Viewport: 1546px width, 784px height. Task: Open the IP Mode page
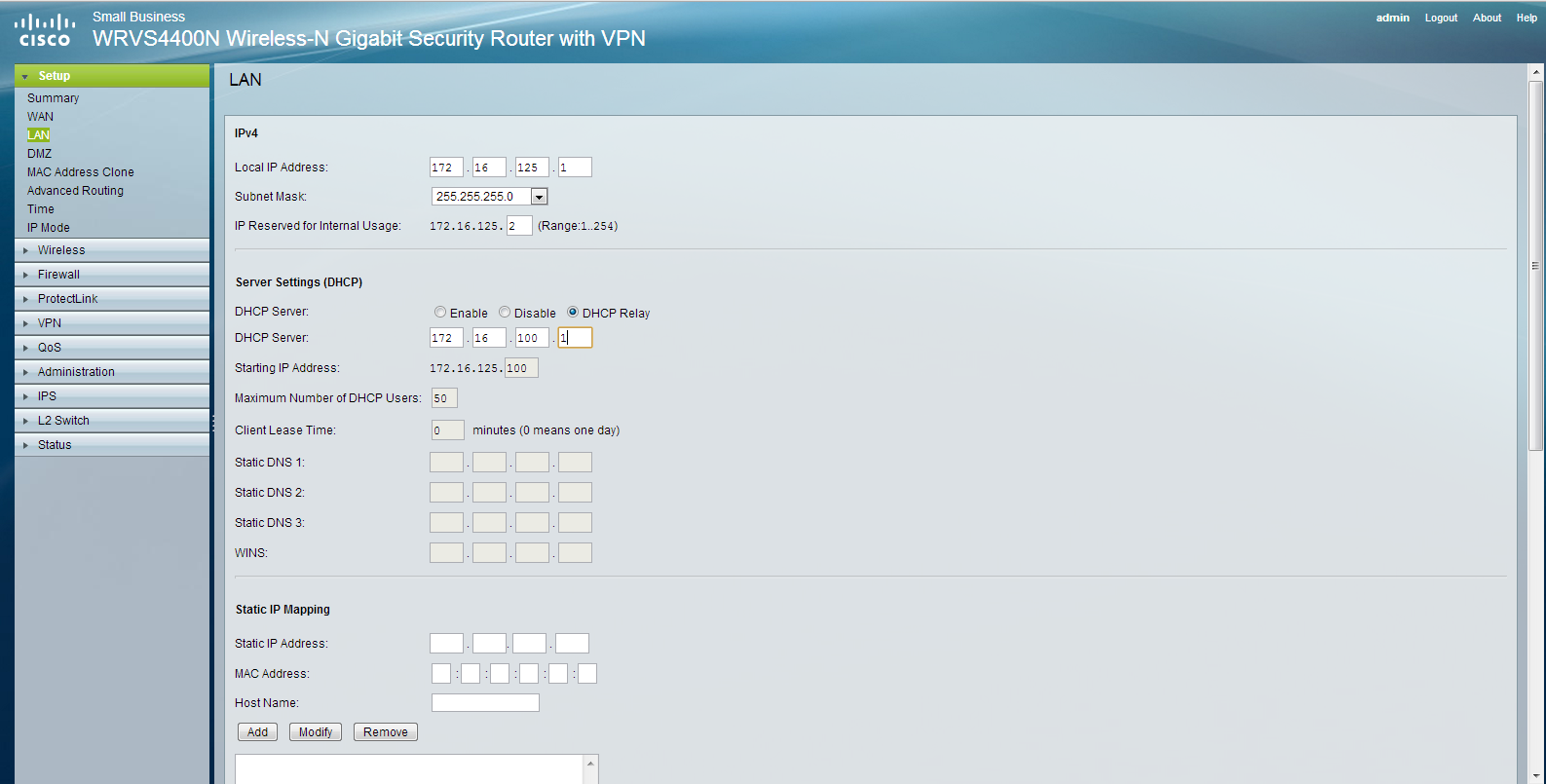click(49, 228)
